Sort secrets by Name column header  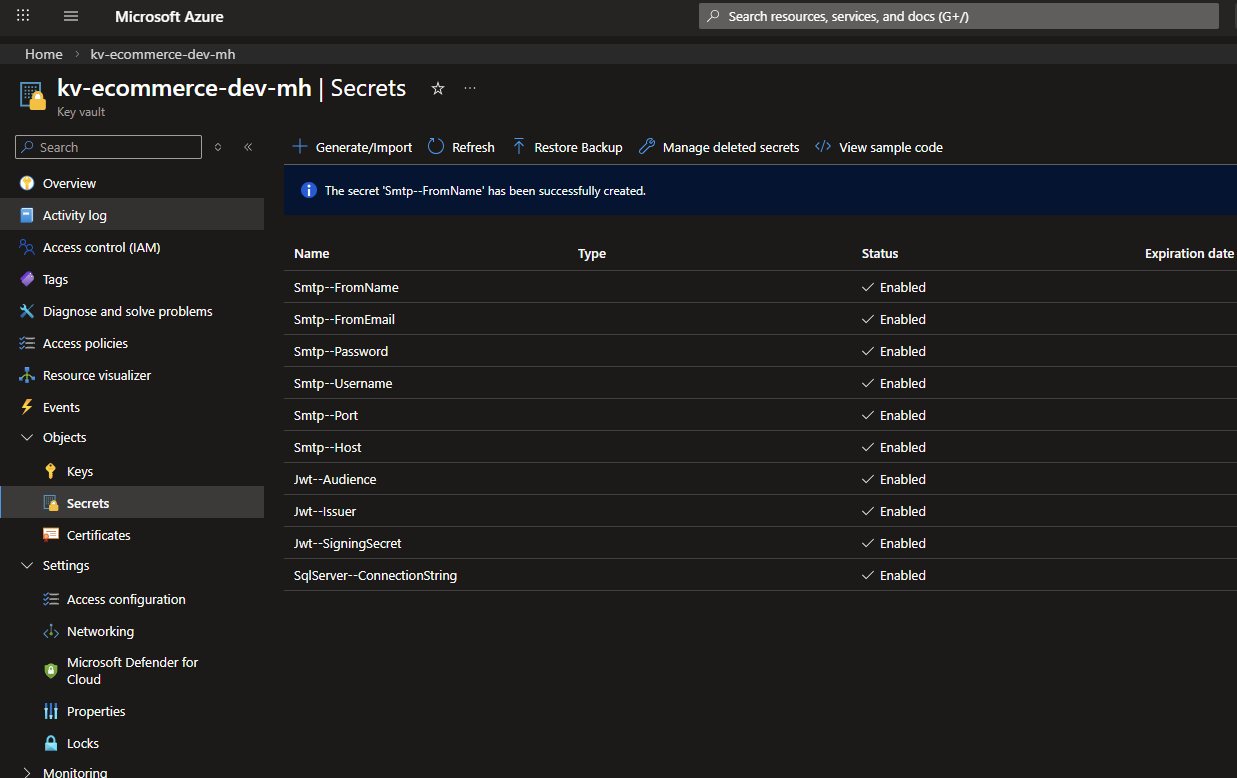click(312, 253)
